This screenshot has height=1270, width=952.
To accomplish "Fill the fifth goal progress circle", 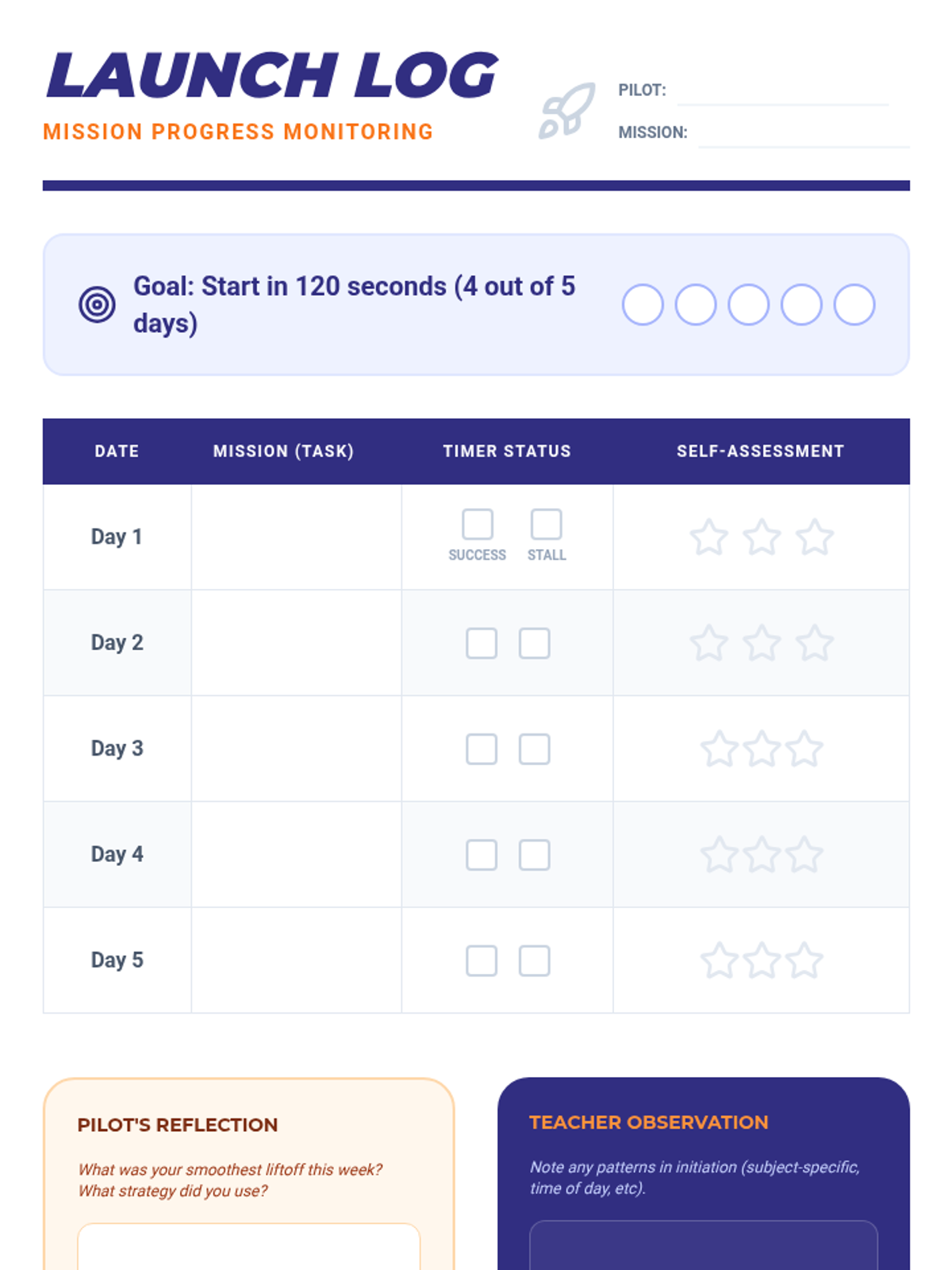I will (x=854, y=305).
